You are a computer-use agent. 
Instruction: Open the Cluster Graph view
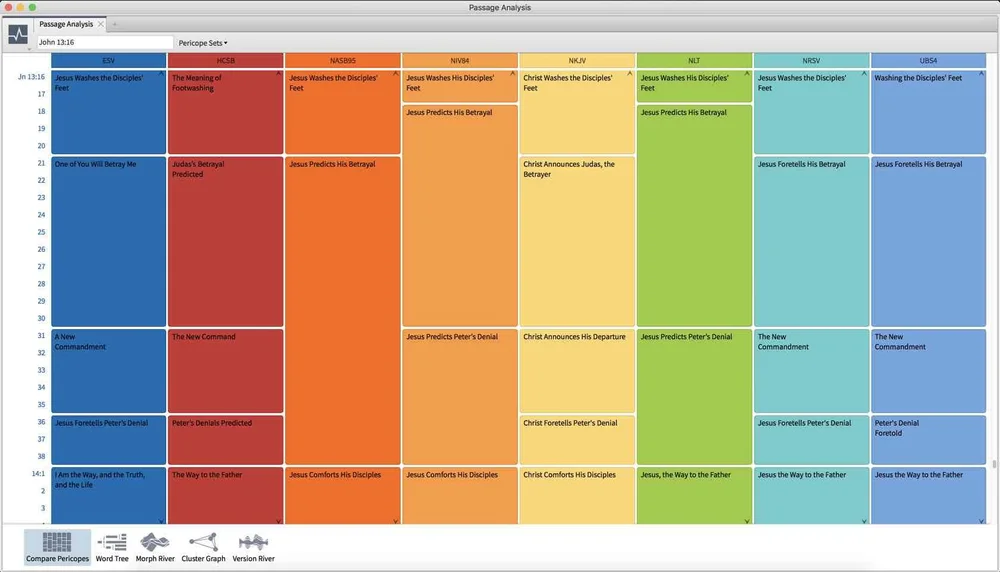click(x=203, y=547)
